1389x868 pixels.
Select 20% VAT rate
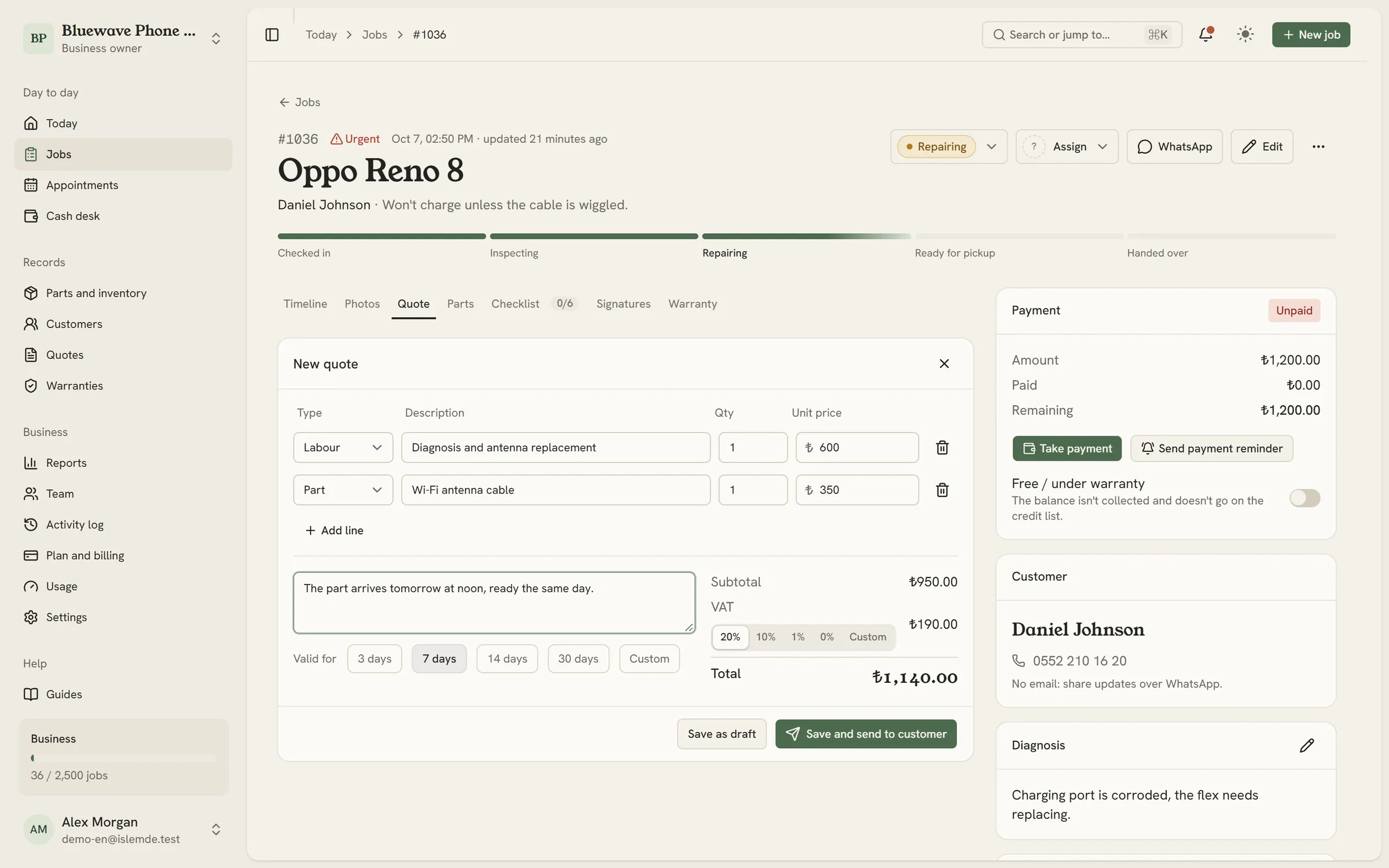730,637
